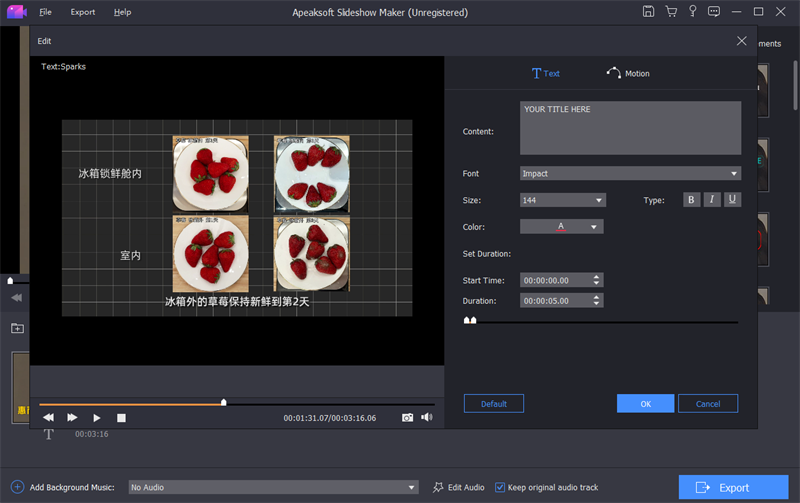This screenshot has width=800, height=503.
Task: Toggle Bold text type
Action: tap(691, 199)
